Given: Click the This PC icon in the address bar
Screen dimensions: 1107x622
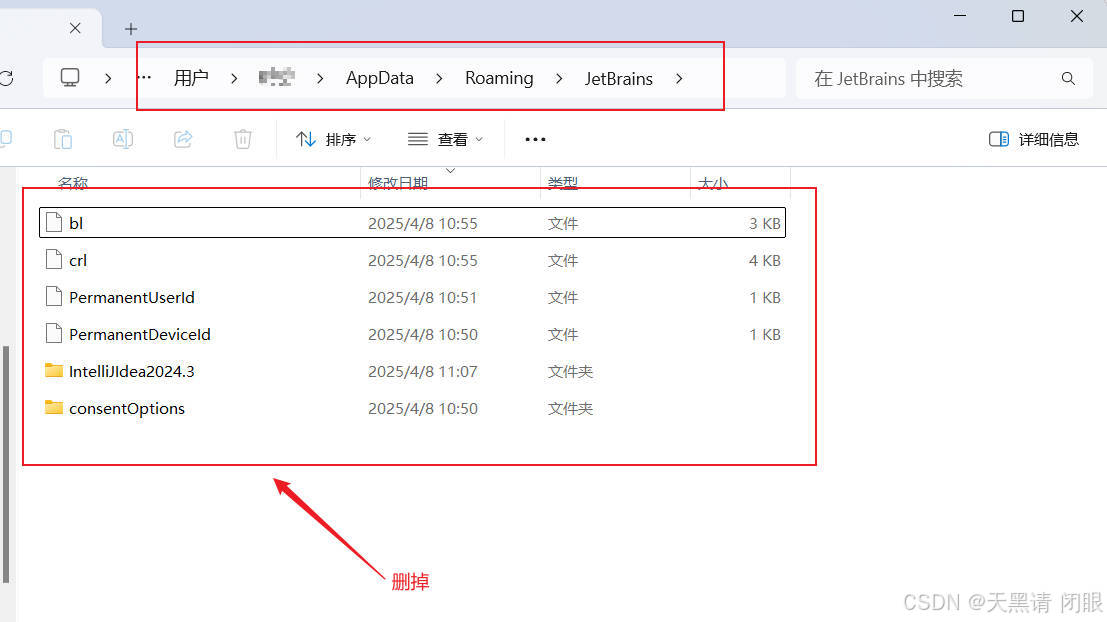Looking at the screenshot, I should (x=69, y=77).
